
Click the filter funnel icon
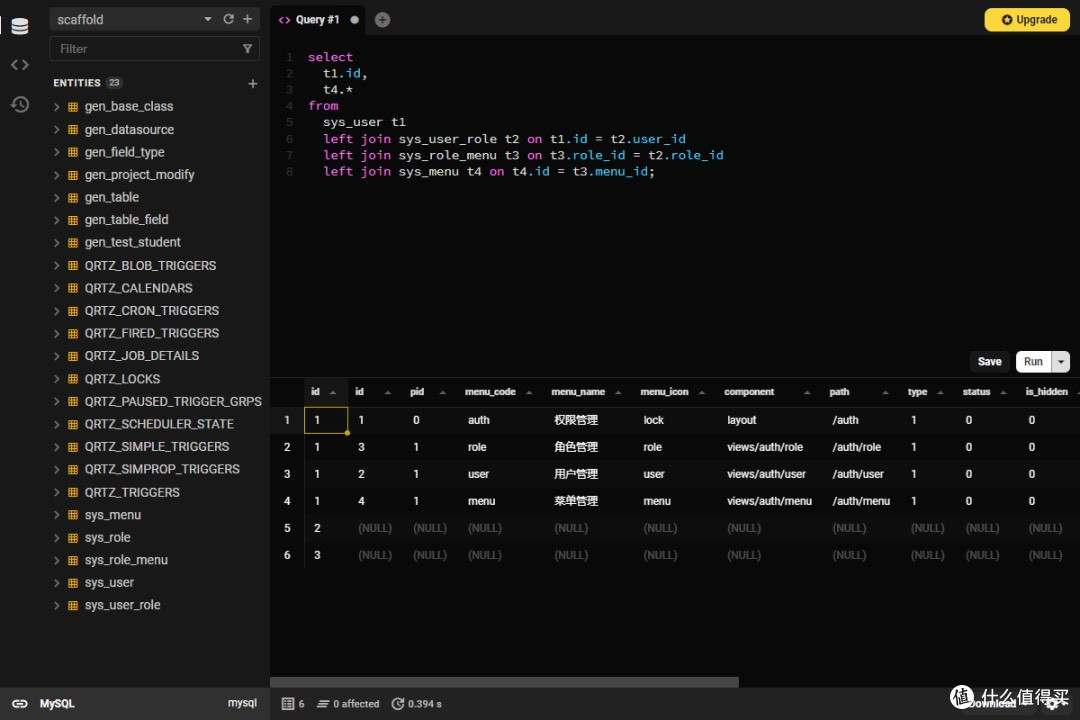[247, 48]
